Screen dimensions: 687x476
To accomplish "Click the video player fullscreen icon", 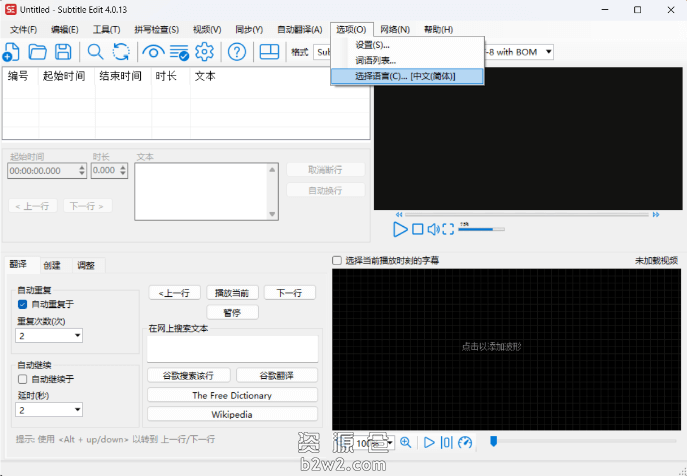I will (448, 229).
